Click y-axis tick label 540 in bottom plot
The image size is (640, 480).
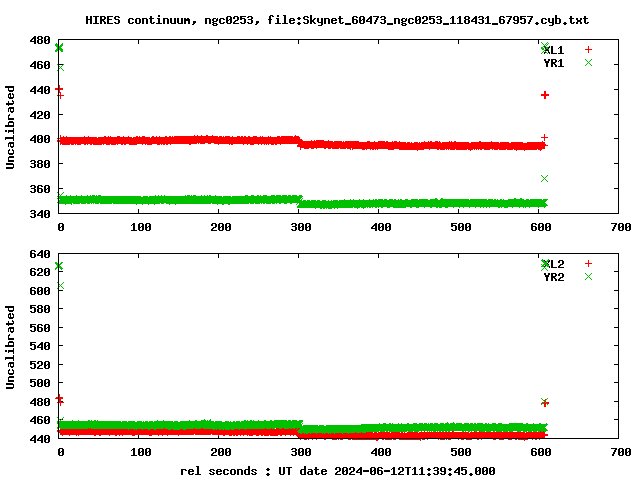[x=40, y=346]
